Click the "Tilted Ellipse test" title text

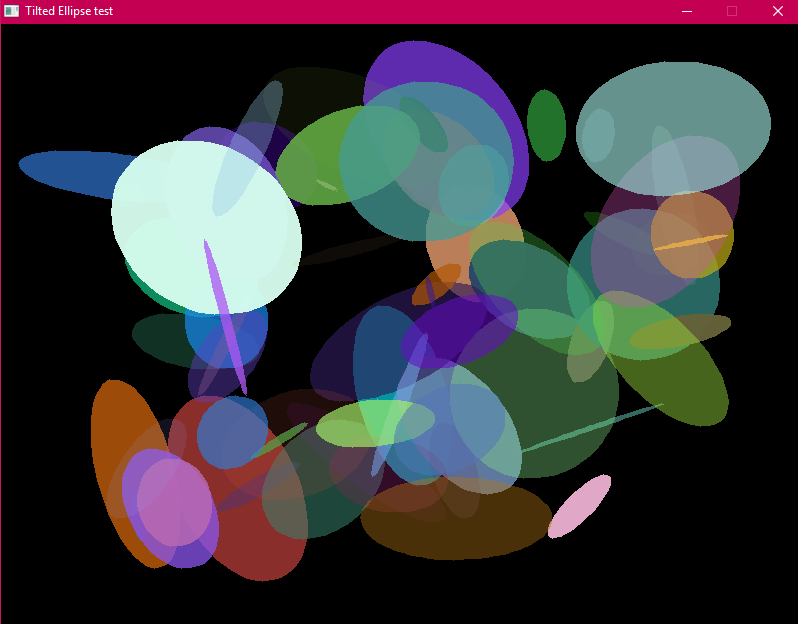(69, 11)
